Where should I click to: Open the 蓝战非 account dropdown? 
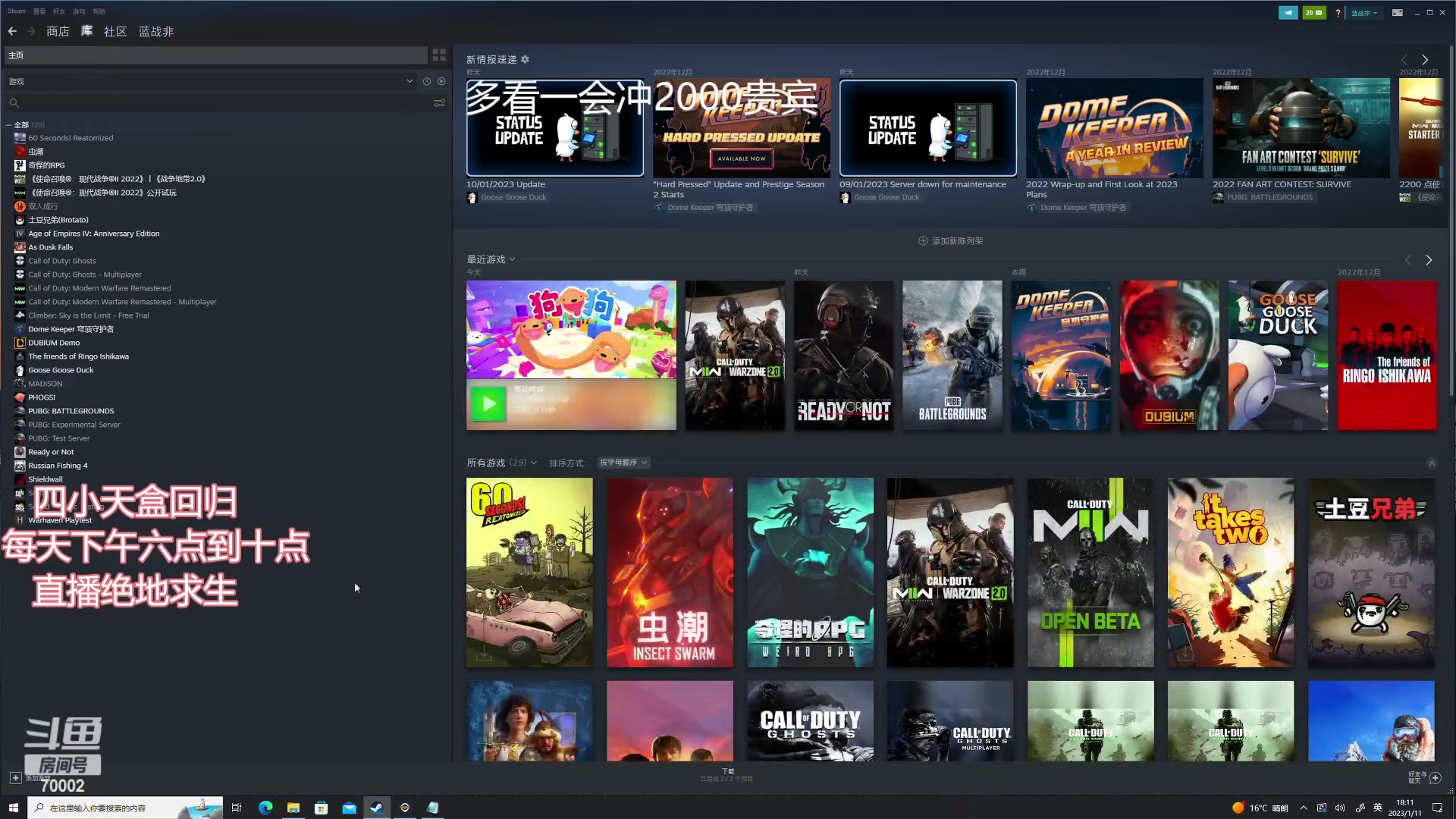[1364, 13]
